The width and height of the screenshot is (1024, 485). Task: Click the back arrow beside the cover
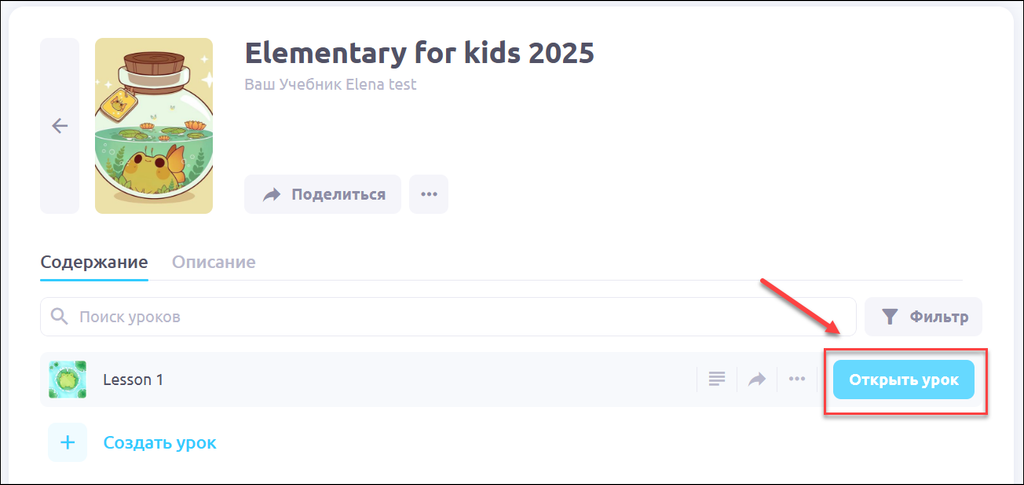(59, 126)
